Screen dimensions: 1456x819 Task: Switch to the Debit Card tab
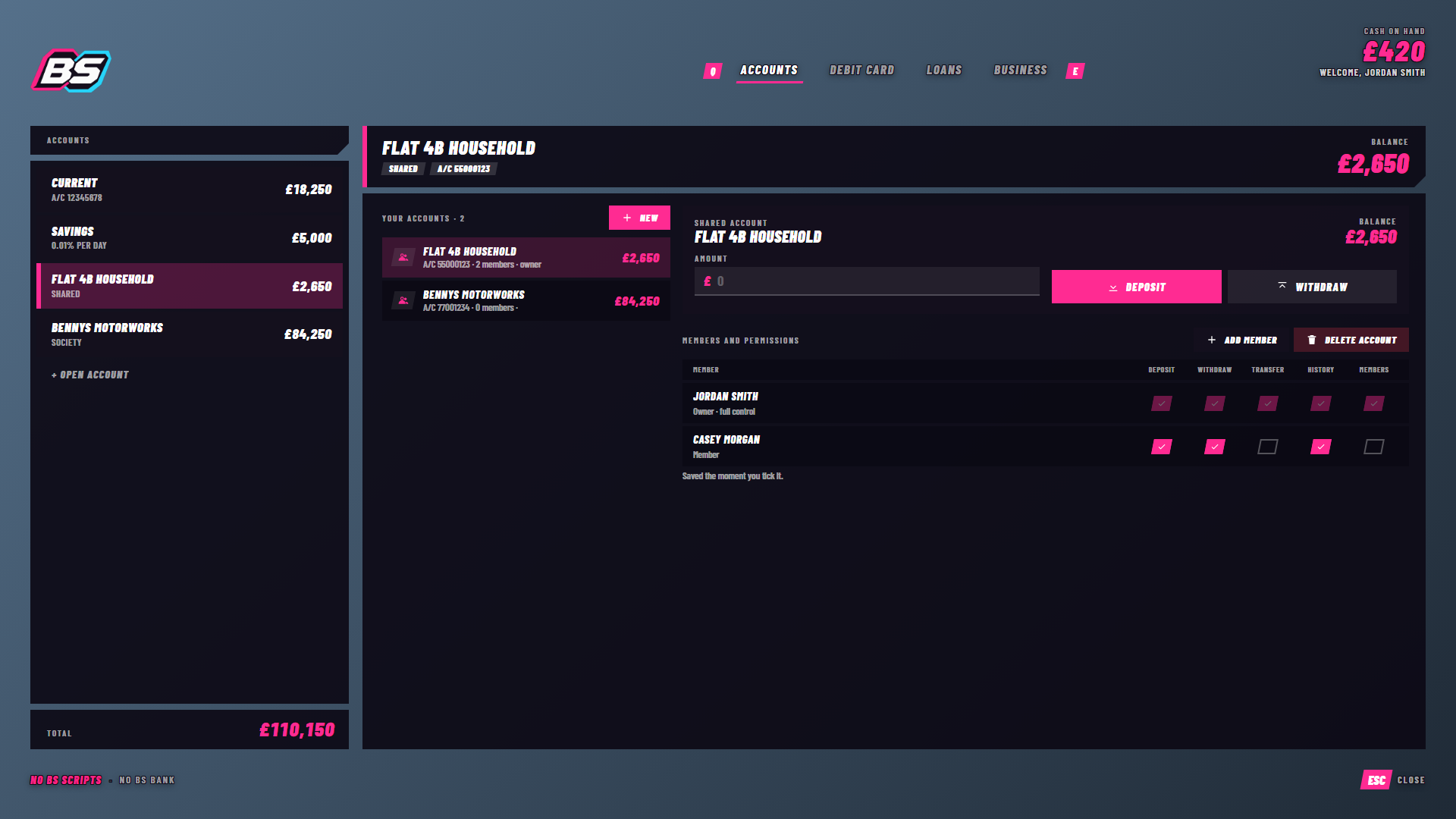861,71
